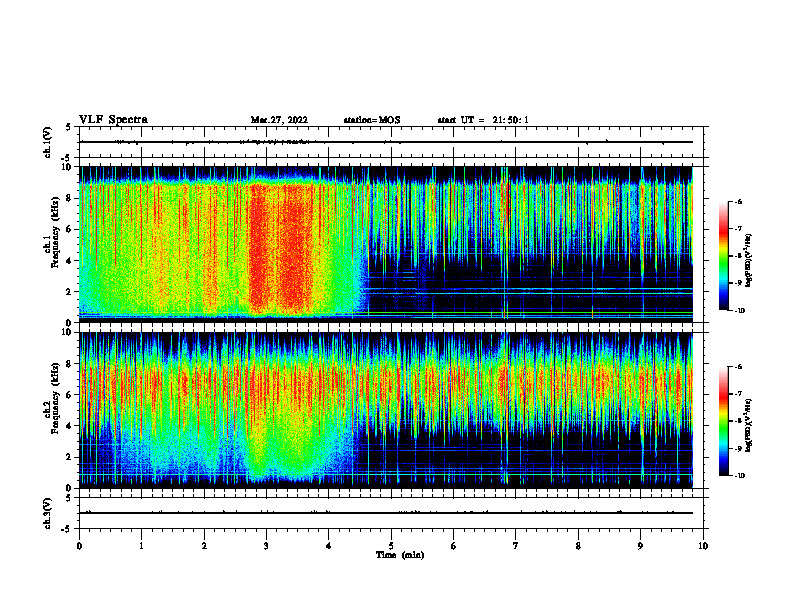This screenshot has width=792, height=612.
Task: Click the "10" kHz tick on ch.2 frequency axis
Action: tap(68, 333)
